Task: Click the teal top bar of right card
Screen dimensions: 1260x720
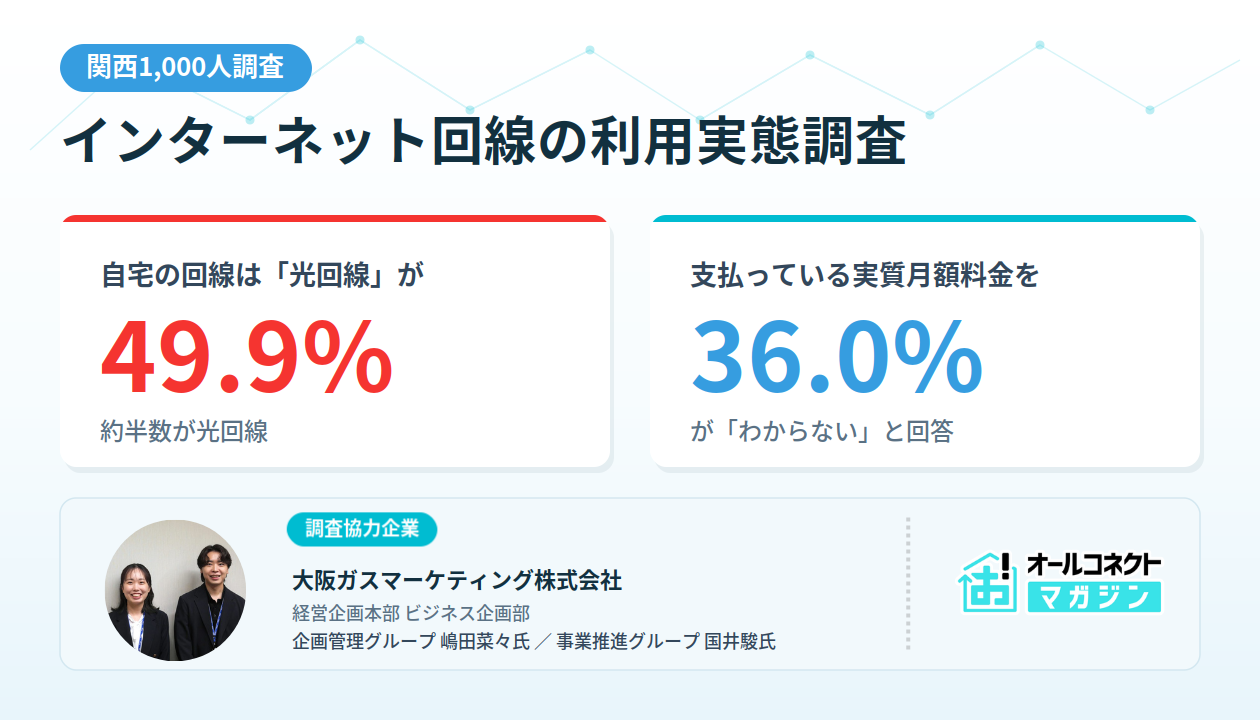Action: 925,218
